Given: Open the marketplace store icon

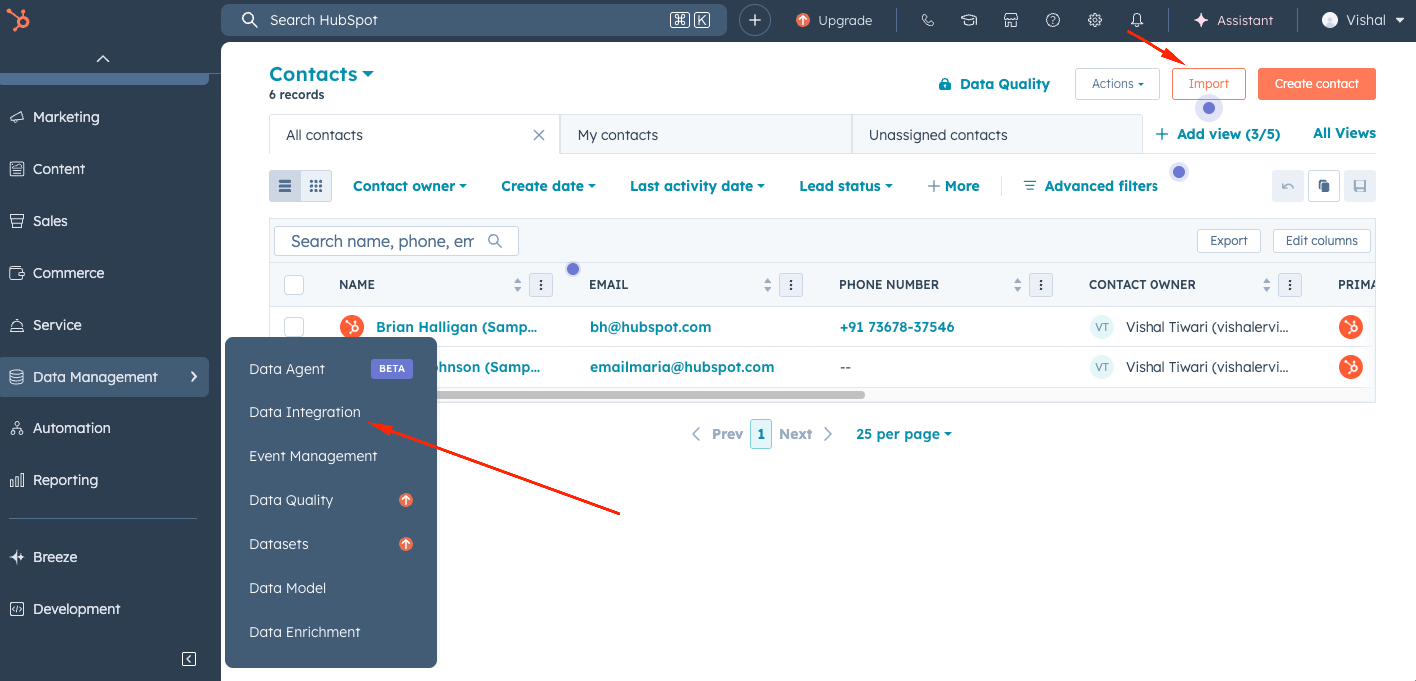Looking at the screenshot, I should coord(1011,20).
